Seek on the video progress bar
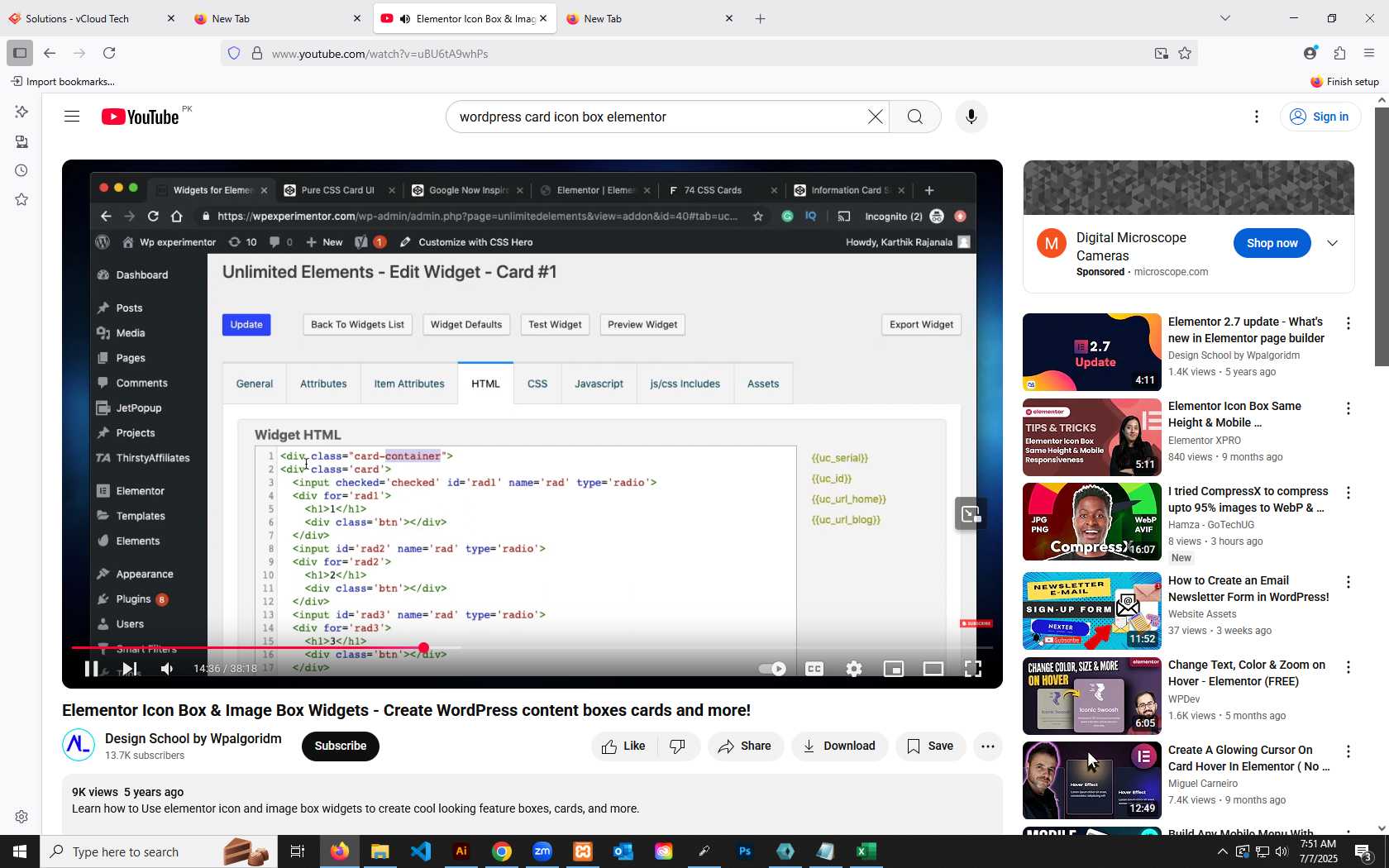The height and width of the screenshot is (868, 1389). pyautogui.click(x=532, y=648)
